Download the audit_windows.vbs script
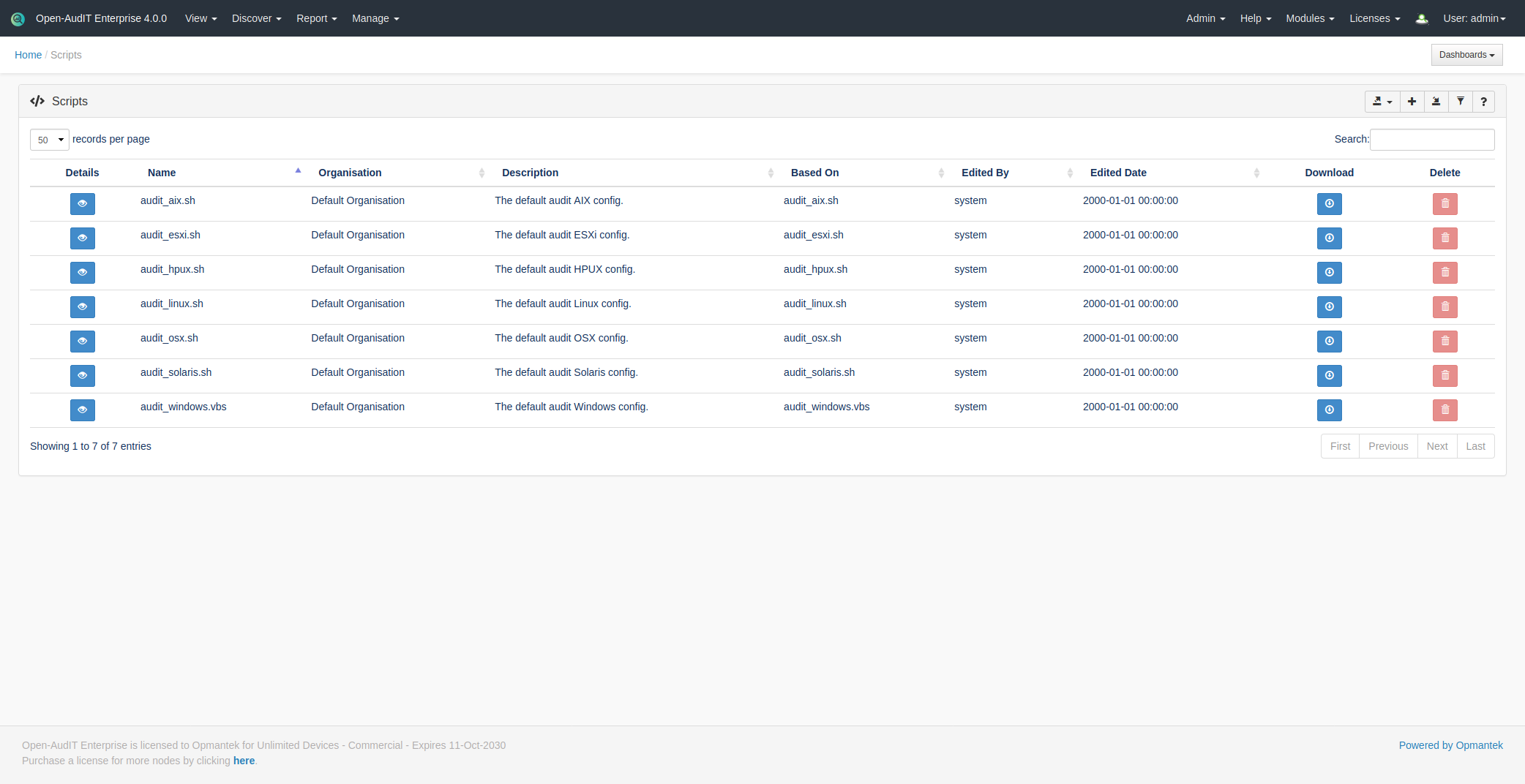 pos(1330,410)
